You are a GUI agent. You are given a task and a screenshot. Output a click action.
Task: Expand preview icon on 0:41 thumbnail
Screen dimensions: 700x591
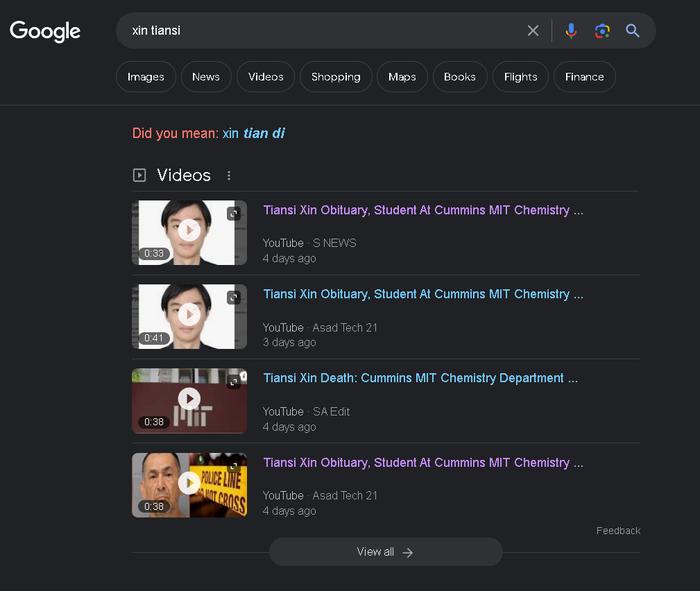pyautogui.click(x=234, y=298)
